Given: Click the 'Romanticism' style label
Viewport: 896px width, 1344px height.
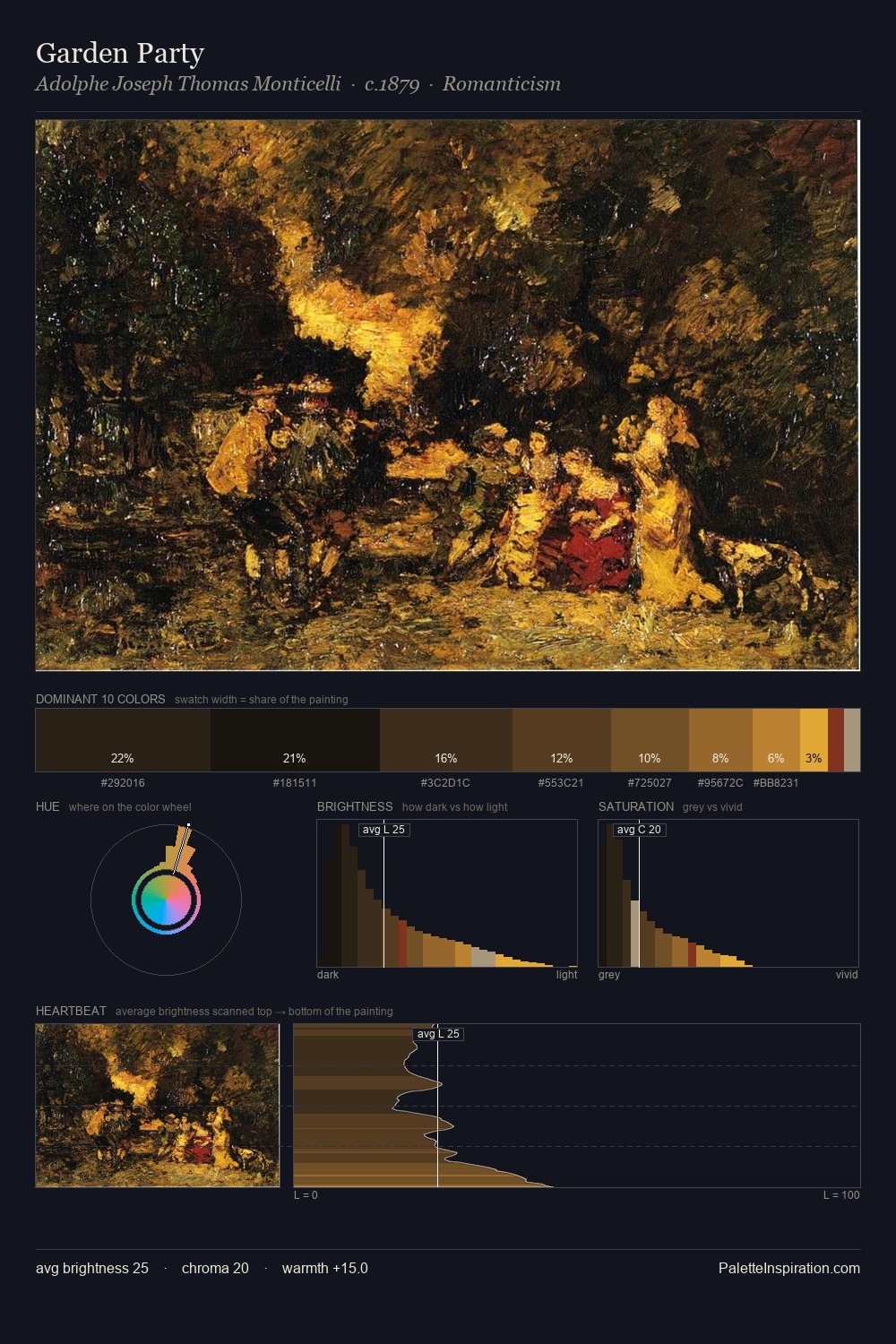Looking at the screenshot, I should pyautogui.click(x=502, y=84).
